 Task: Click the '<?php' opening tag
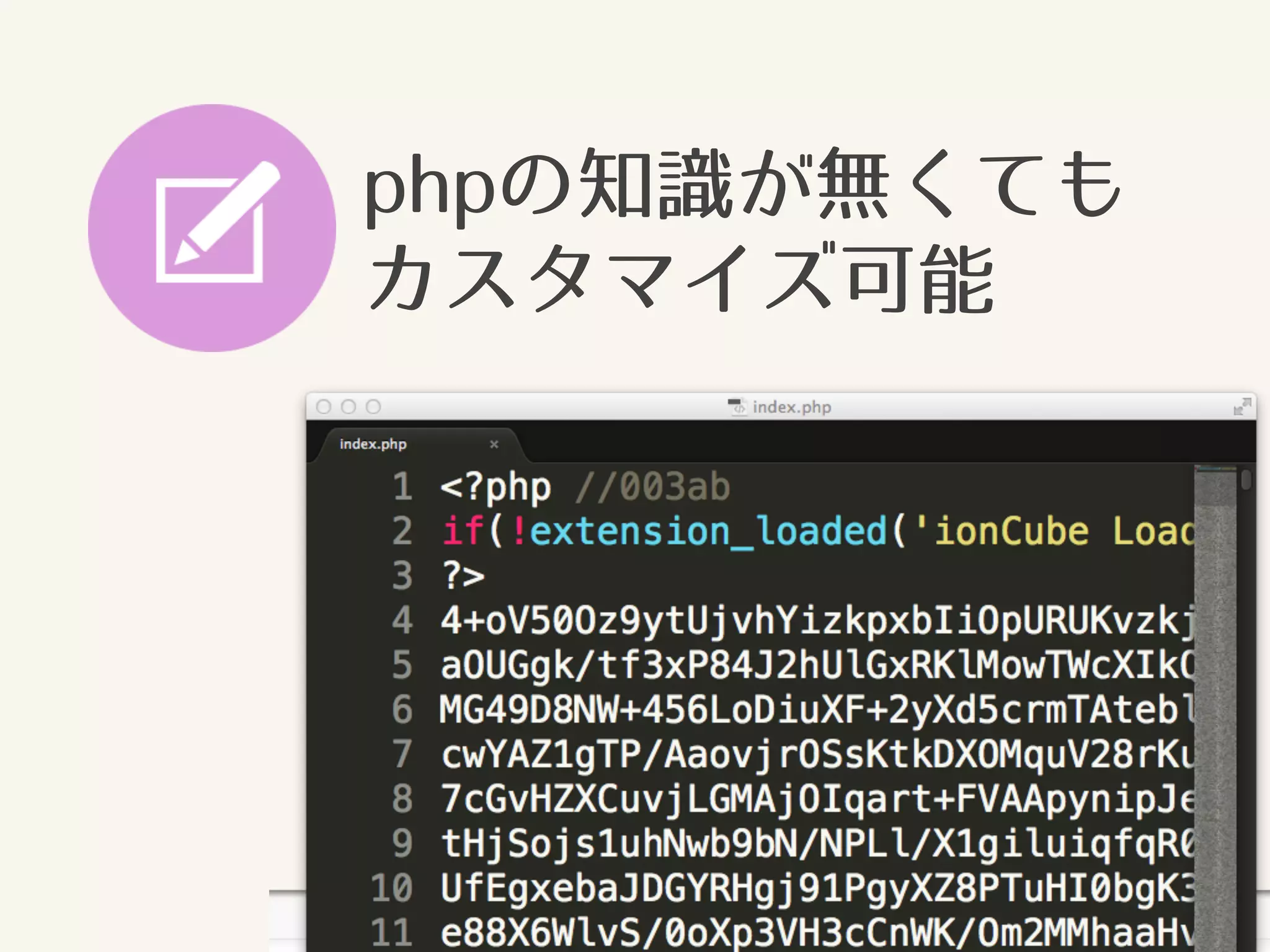click(495, 488)
